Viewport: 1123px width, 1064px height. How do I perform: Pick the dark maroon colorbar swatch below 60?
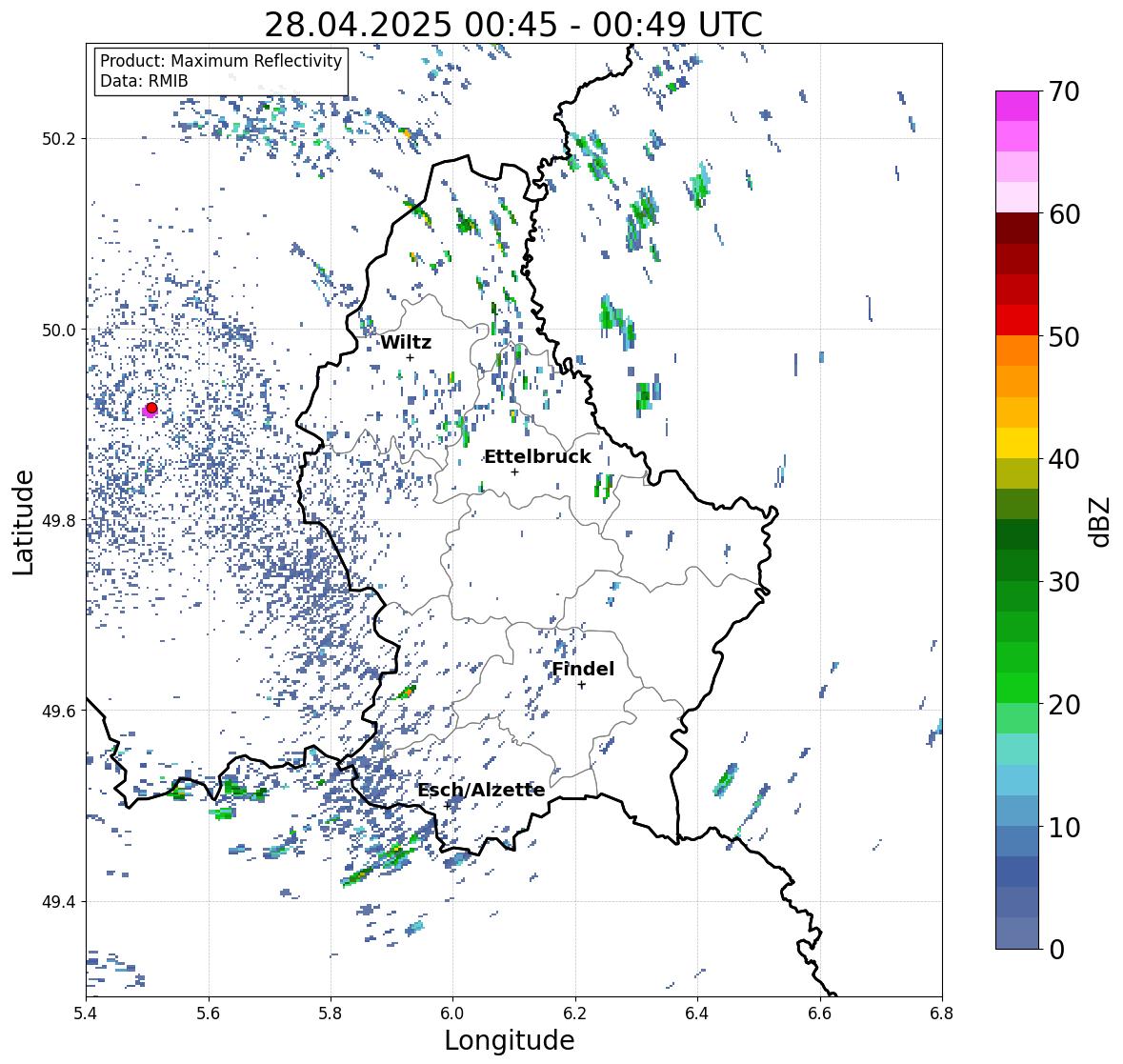pos(1017,229)
